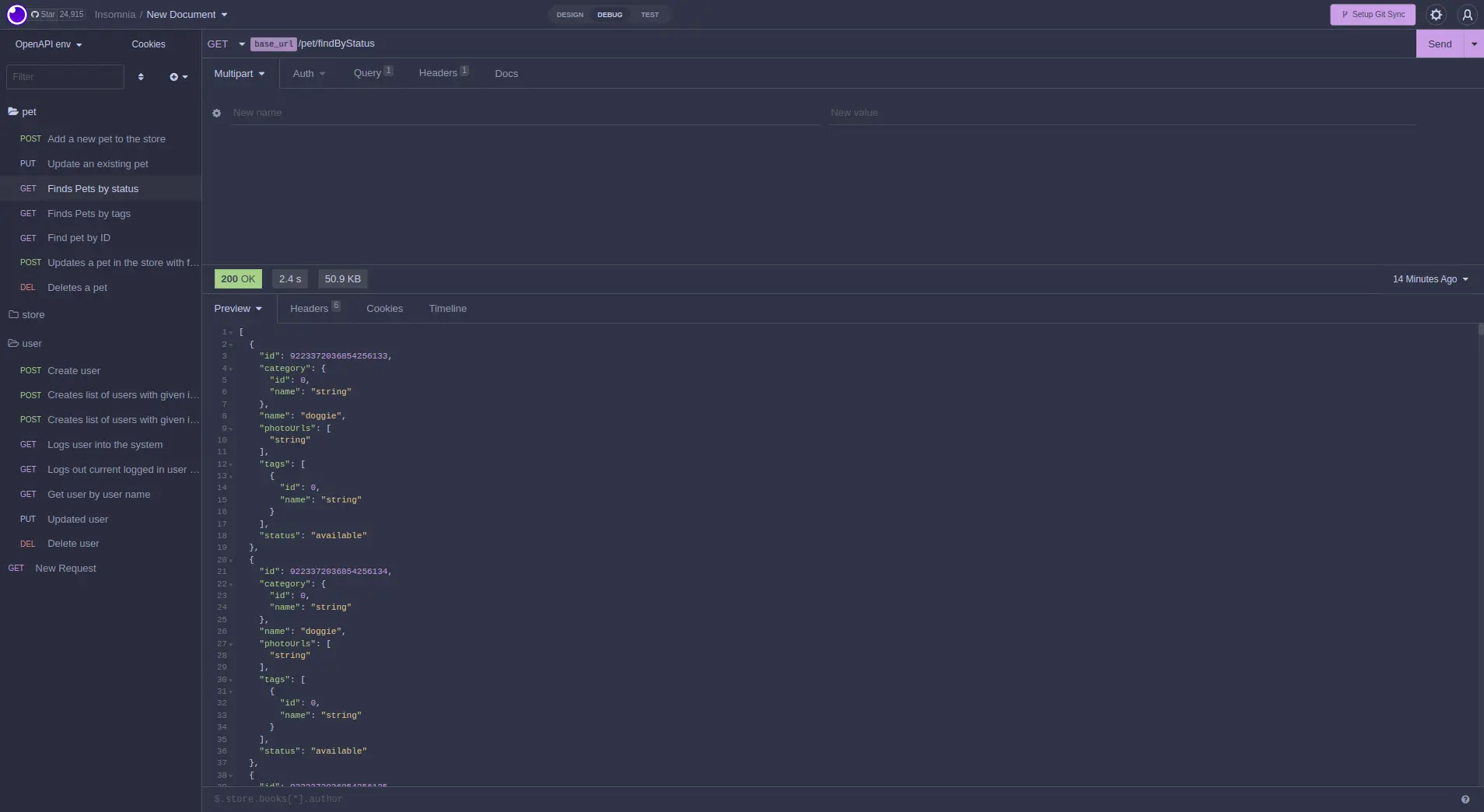
Task: Expand the store folder
Action: click(x=26, y=315)
